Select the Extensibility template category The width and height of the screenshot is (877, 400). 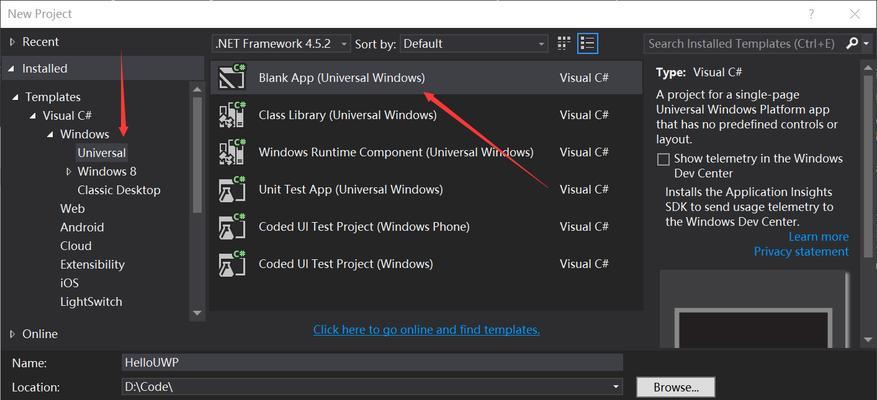click(x=92, y=265)
